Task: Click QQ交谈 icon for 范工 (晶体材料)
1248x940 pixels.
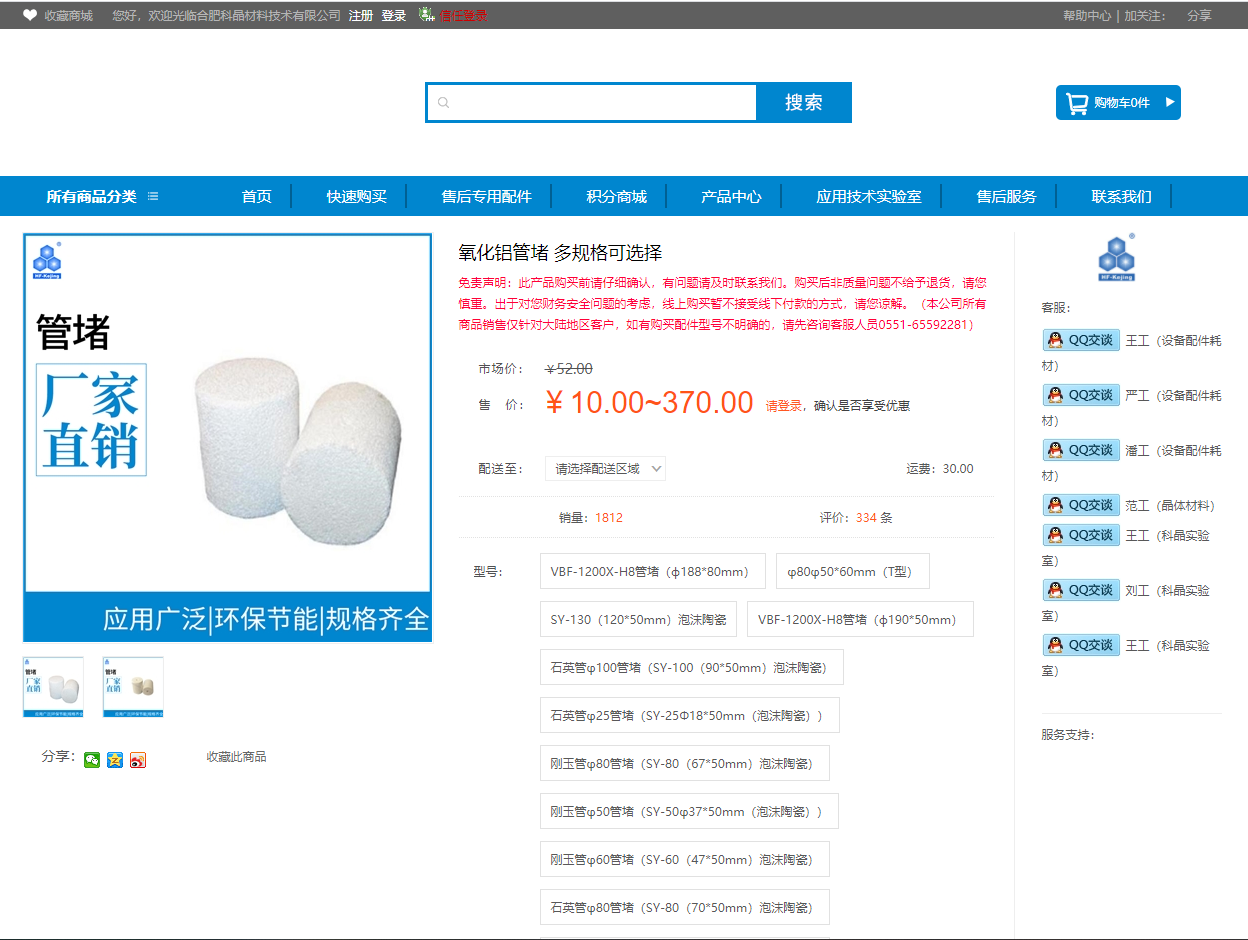Action: pos(1080,505)
